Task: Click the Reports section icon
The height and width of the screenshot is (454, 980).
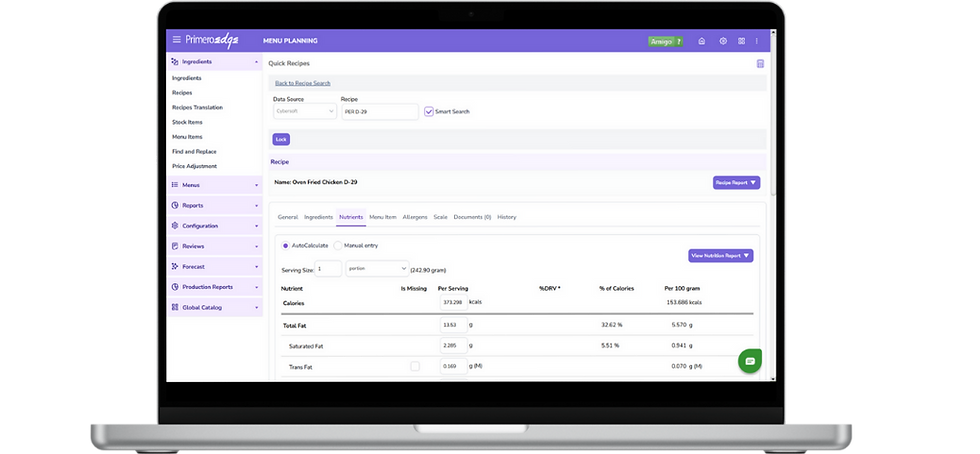Action: [x=174, y=205]
